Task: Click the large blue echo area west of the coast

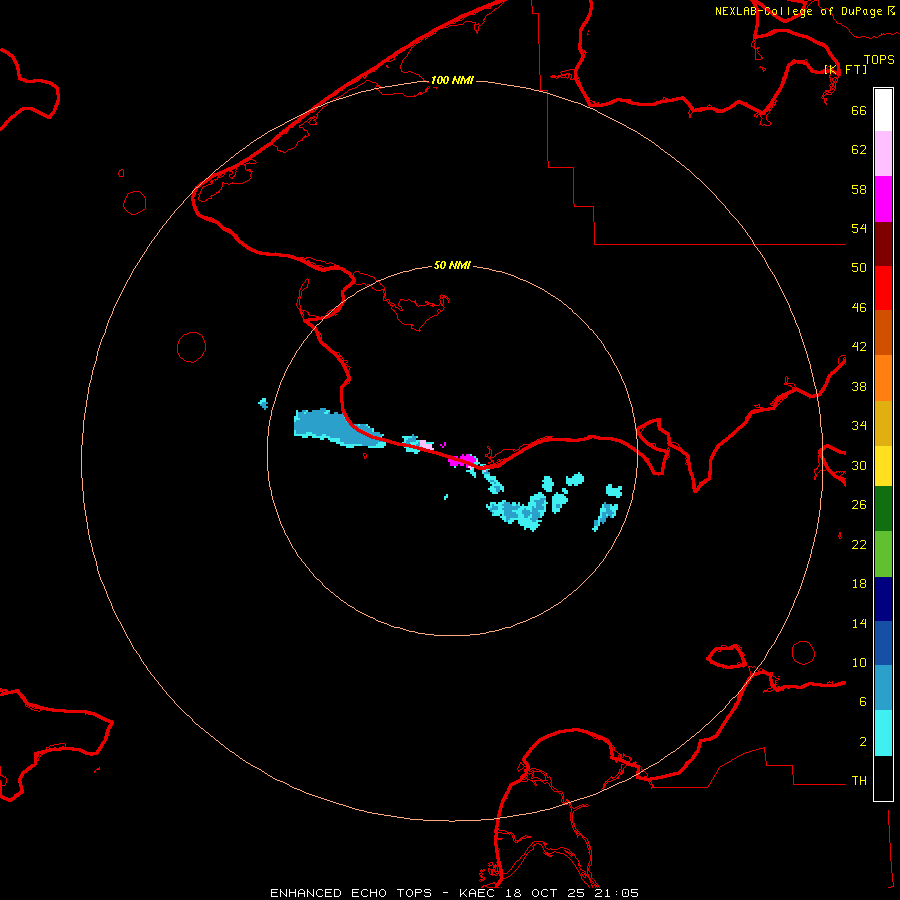Action: pyautogui.click(x=339, y=428)
